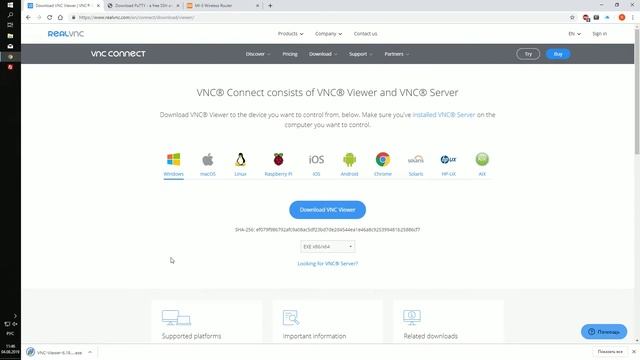
Task: Click the Buy button
Action: pyautogui.click(x=558, y=54)
